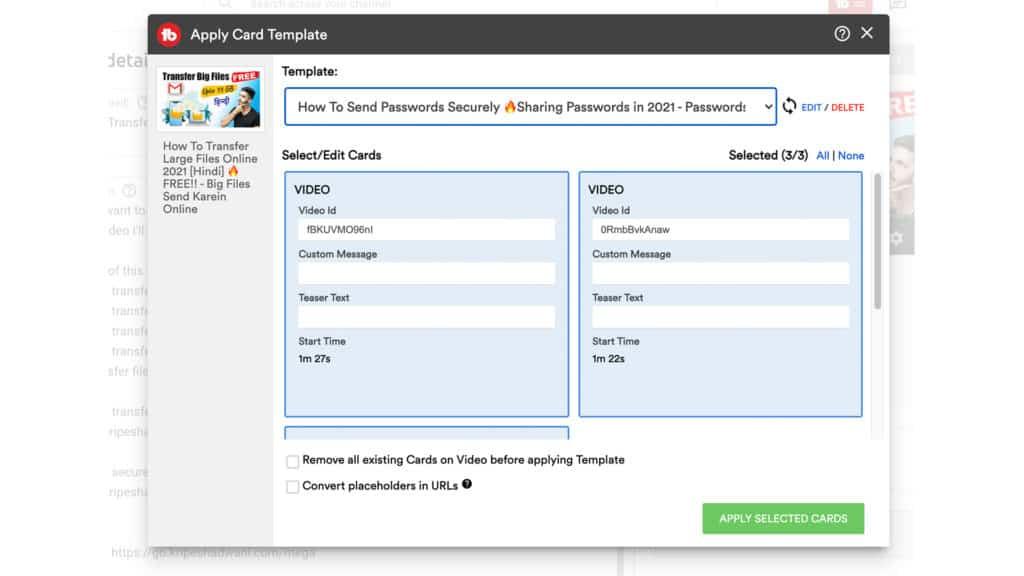Open the Template selection dropdown

tap(530, 107)
